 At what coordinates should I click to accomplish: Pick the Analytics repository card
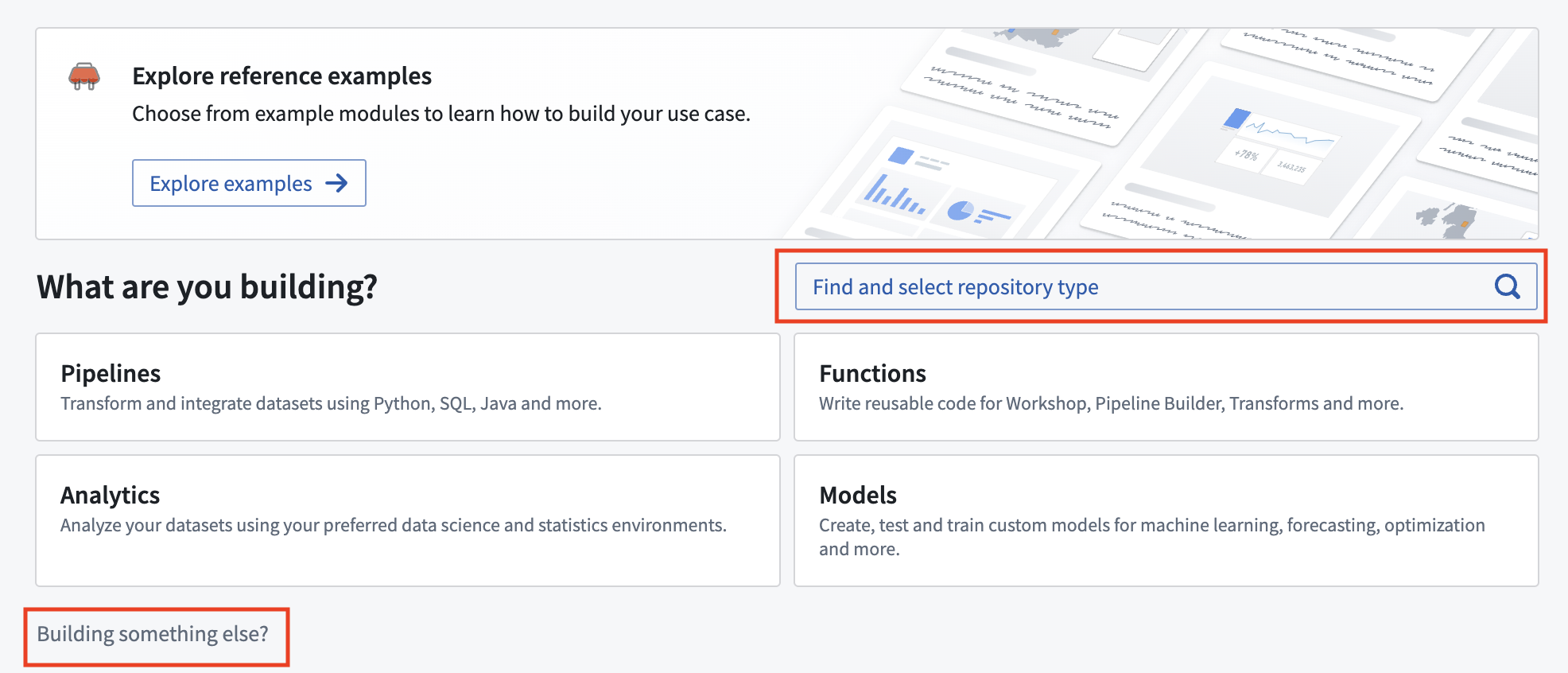click(x=408, y=520)
